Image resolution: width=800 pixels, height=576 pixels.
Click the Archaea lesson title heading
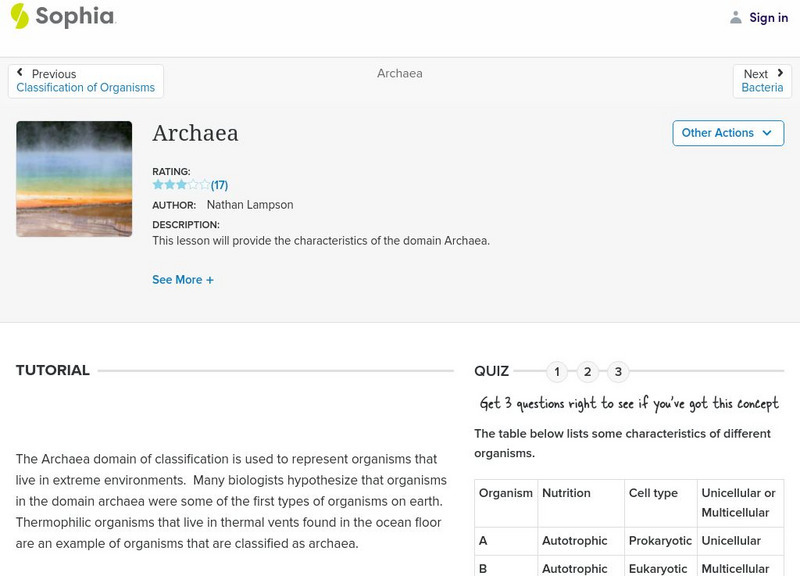coord(195,133)
